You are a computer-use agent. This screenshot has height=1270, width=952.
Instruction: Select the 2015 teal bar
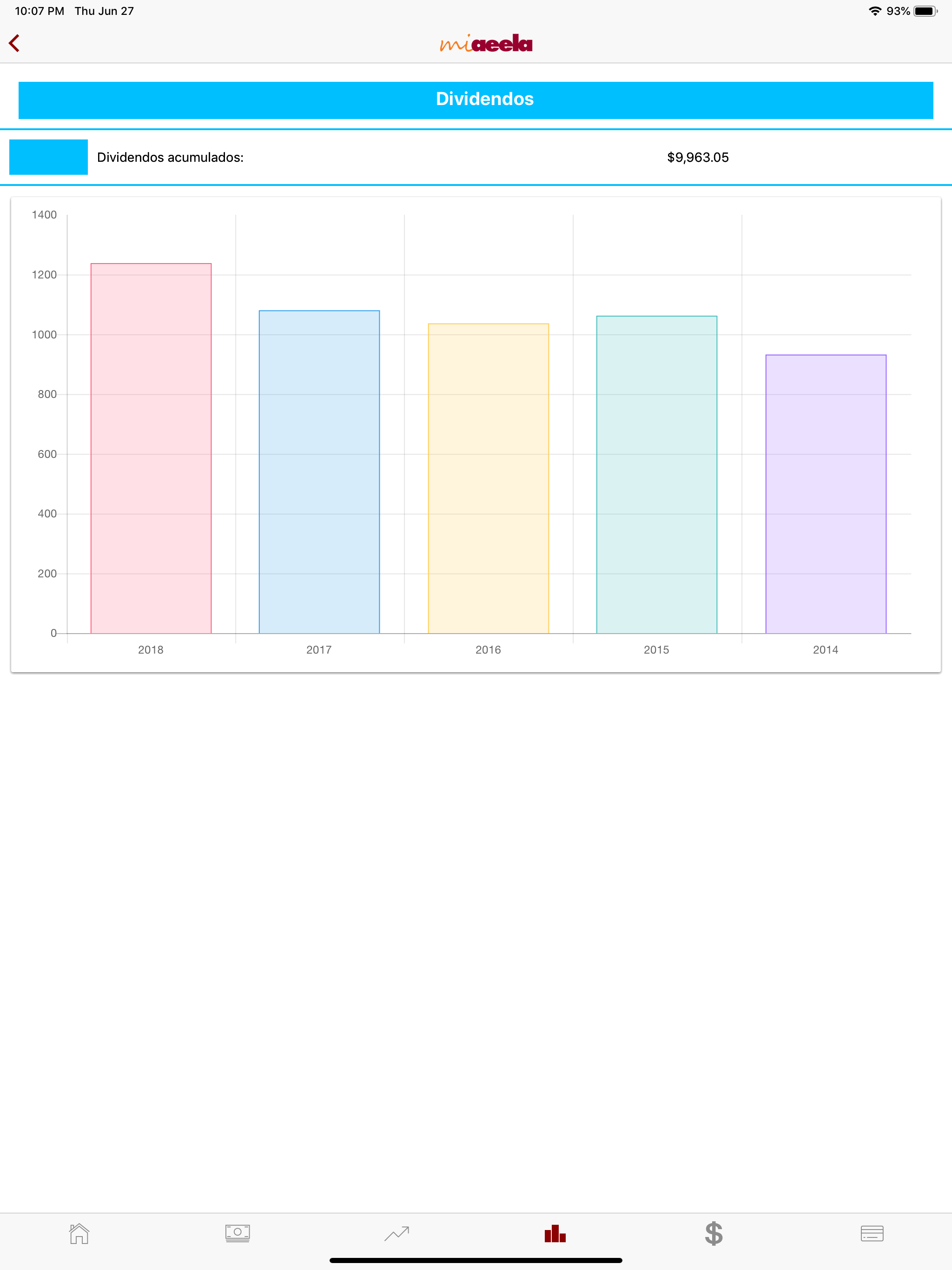(x=657, y=475)
